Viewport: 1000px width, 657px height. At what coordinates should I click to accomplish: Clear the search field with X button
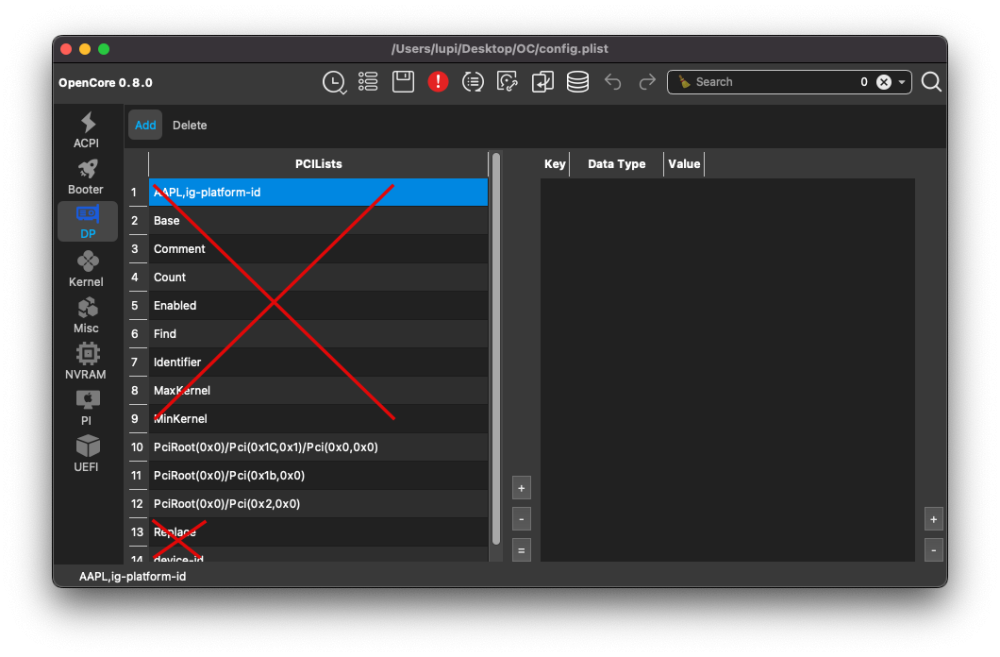[x=884, y=82]
